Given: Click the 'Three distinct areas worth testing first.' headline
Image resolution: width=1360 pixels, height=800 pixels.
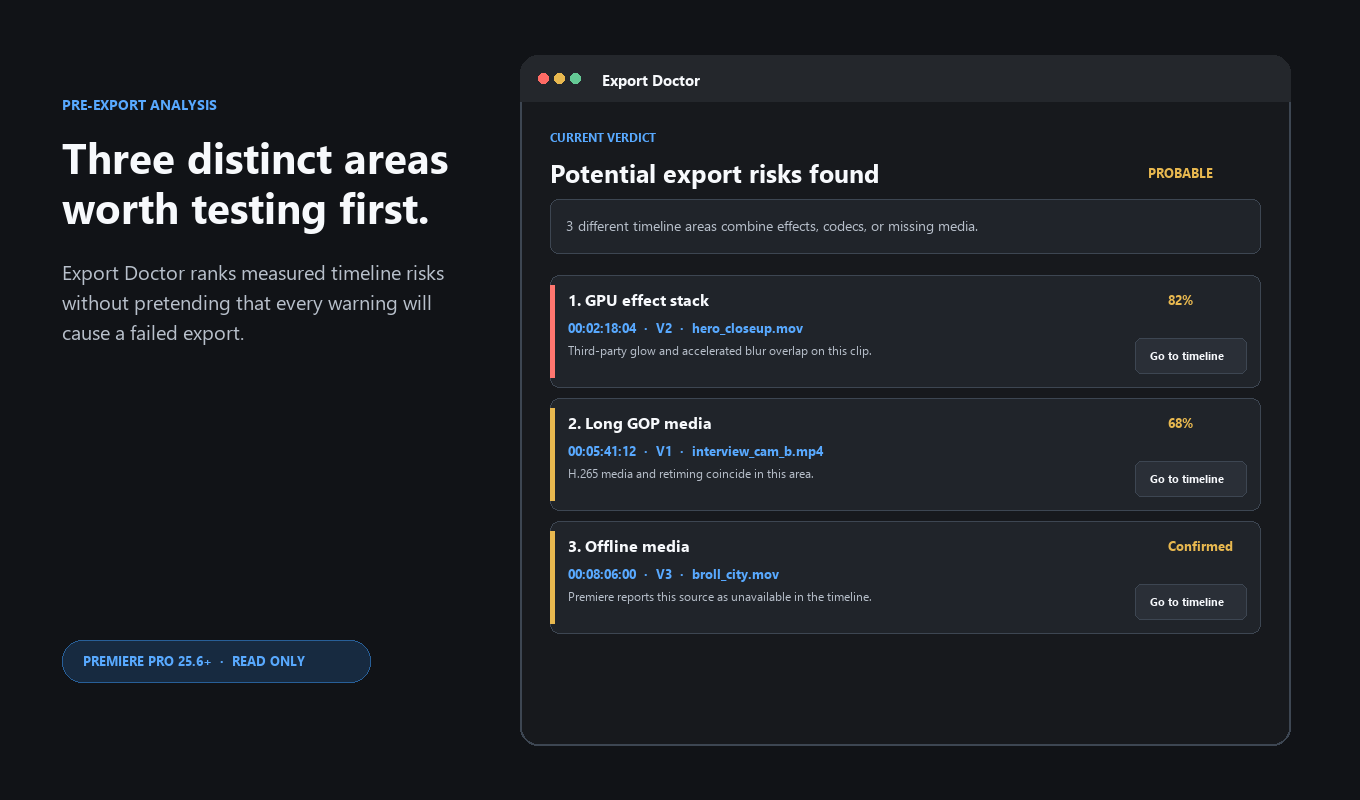Looking at the screenshot, I should click(x=255, y=184).
